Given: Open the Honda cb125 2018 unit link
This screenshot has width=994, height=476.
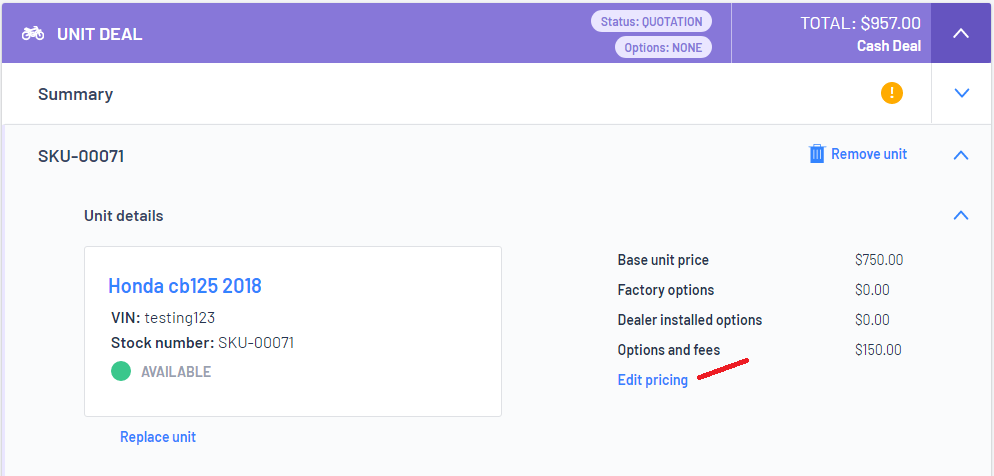Looking at the screenshot, I should coord(184,285).
